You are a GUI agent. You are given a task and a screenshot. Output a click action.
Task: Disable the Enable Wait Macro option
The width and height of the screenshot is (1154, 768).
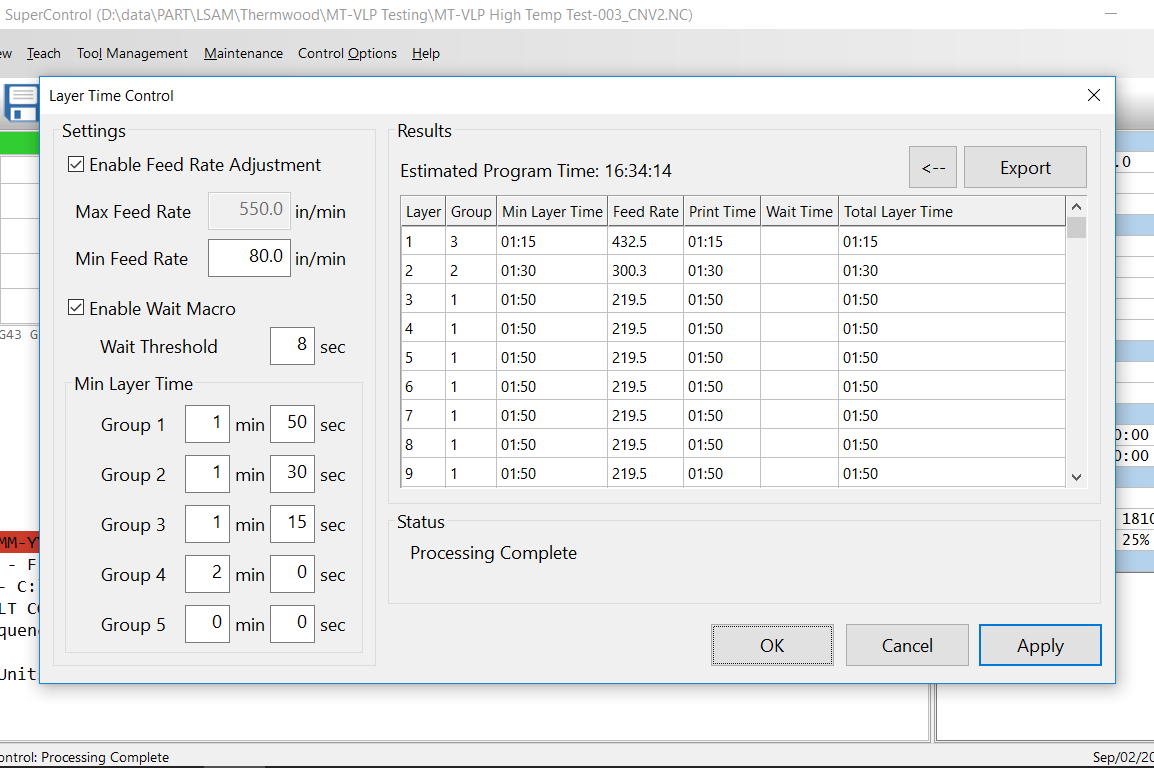coord(76,308)
